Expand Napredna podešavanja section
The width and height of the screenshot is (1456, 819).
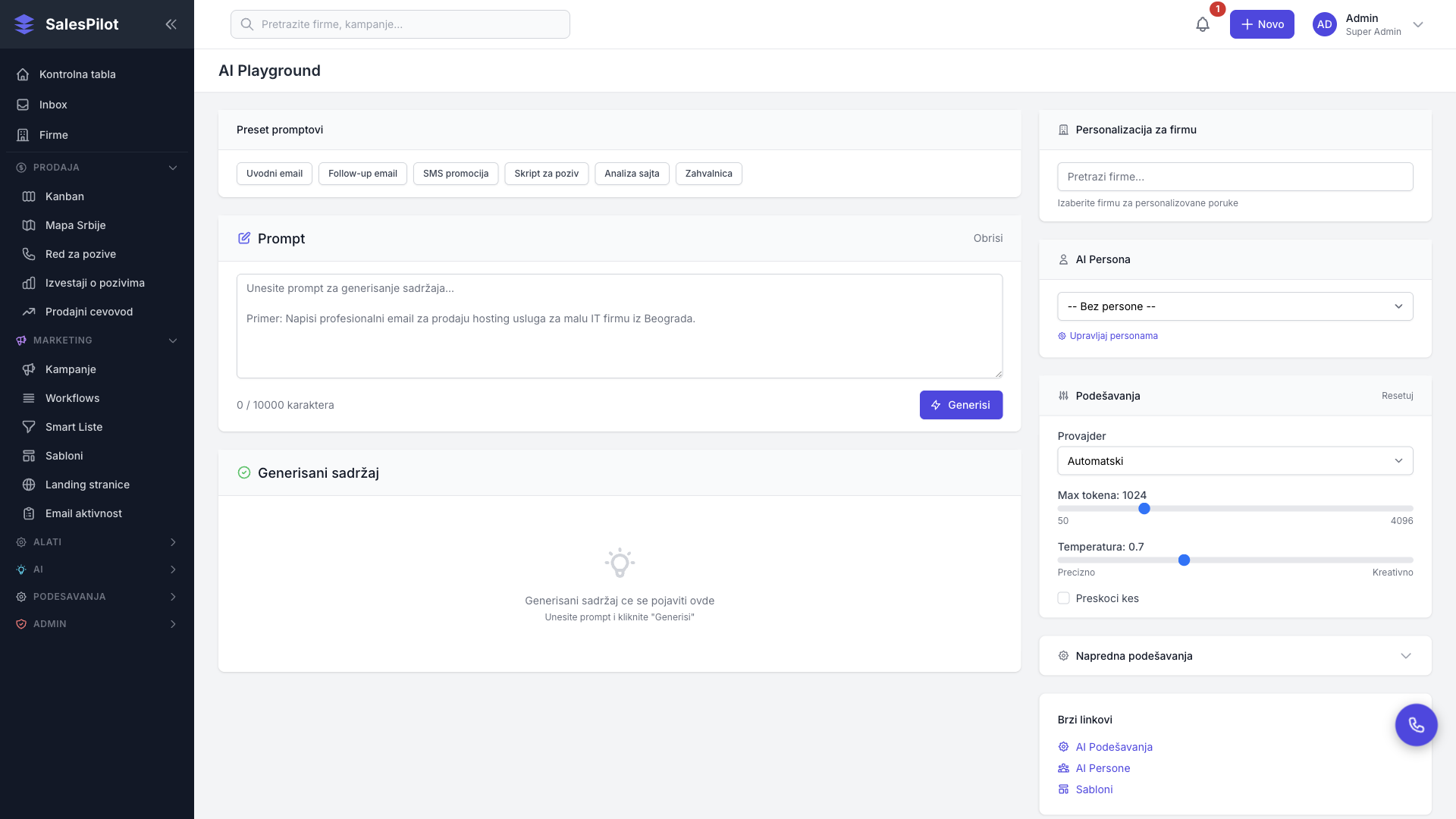[x=1235, y=656]
